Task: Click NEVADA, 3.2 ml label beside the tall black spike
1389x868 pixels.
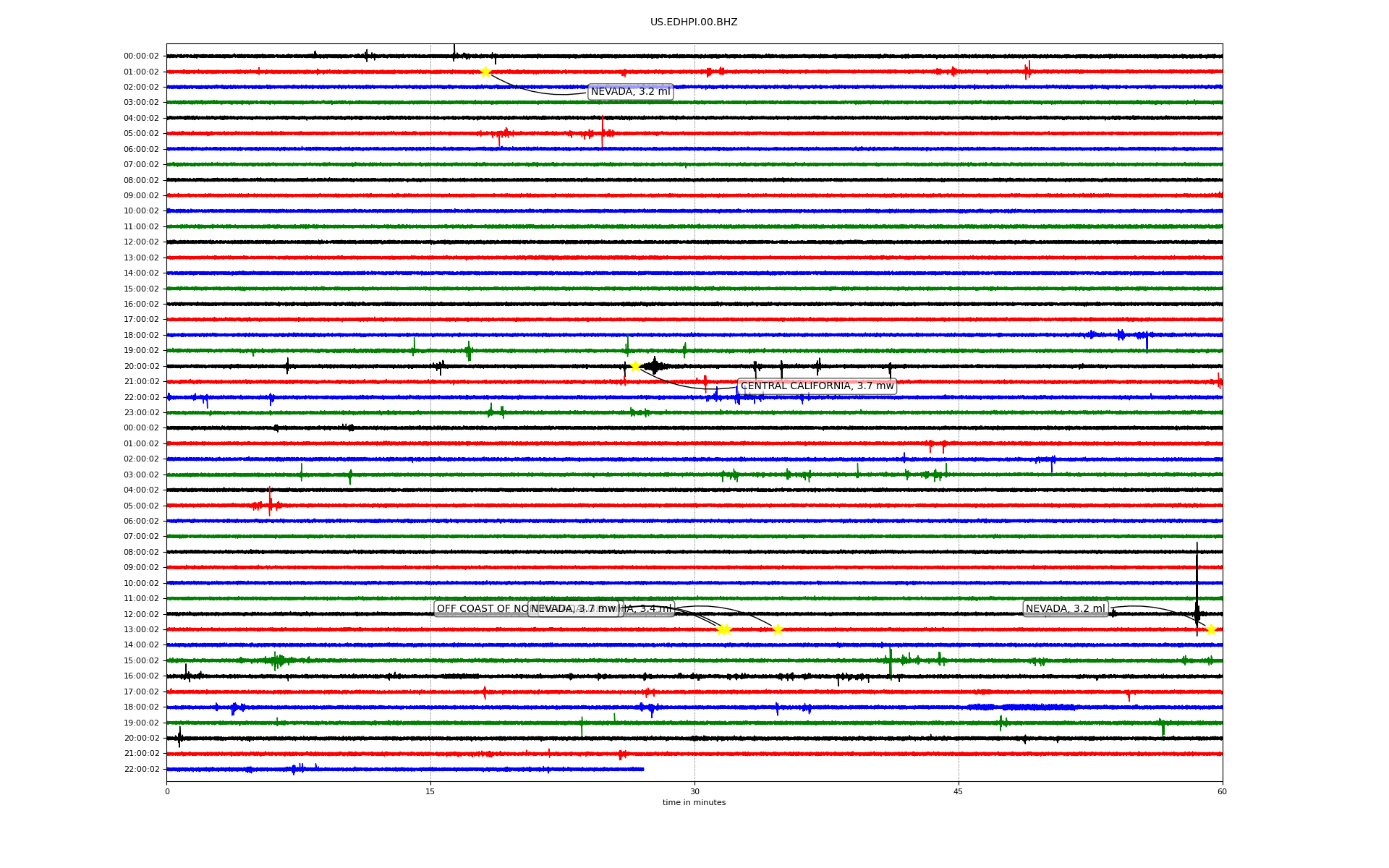Action: coord(1065,609)
